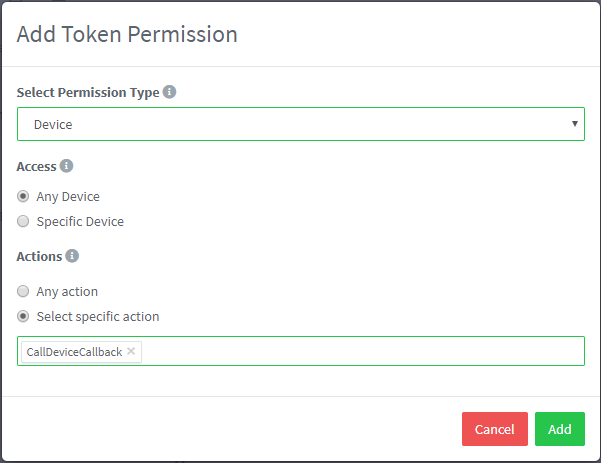Choose the Select specific action radio
Screen dimensions: 601x463
23,316
